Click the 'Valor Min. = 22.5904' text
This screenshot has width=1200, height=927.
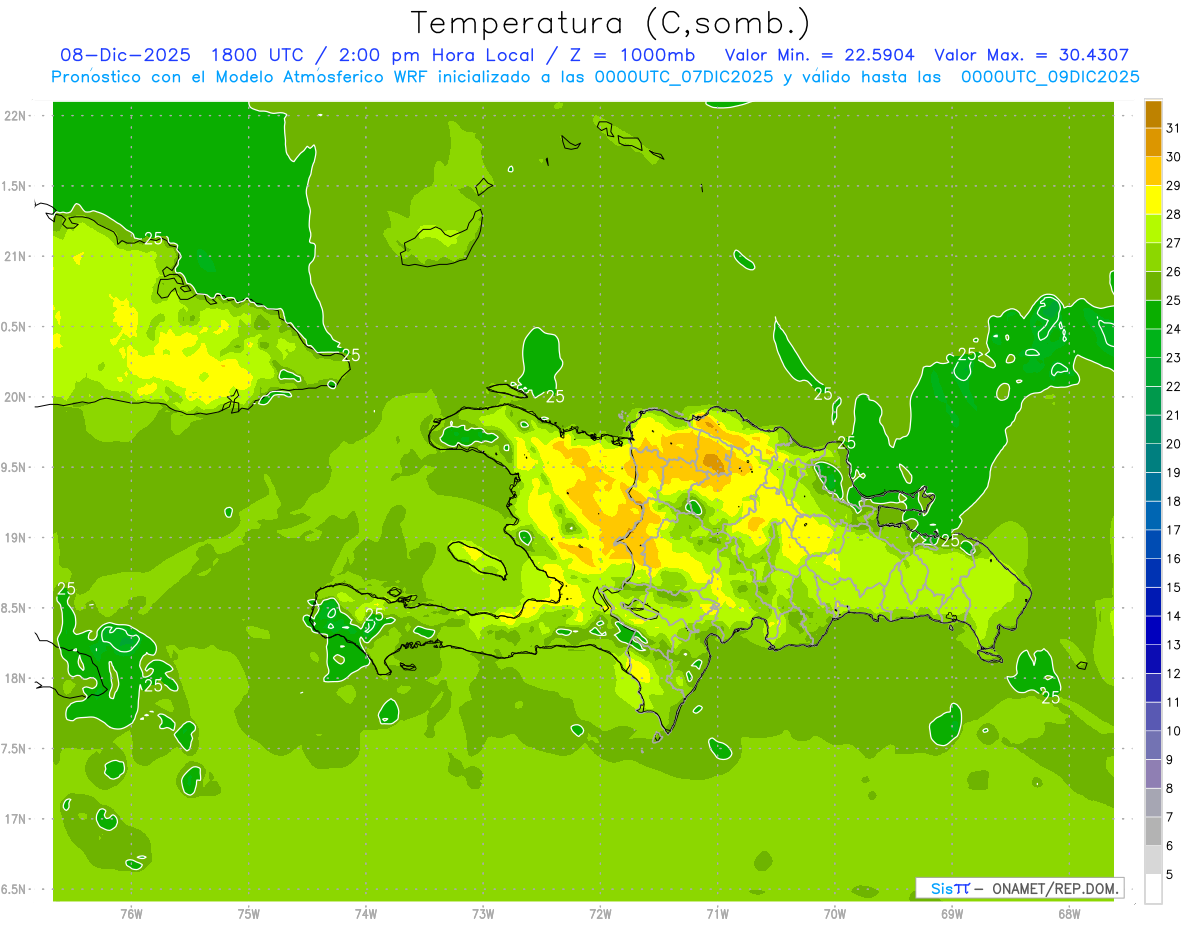point(820,55)
